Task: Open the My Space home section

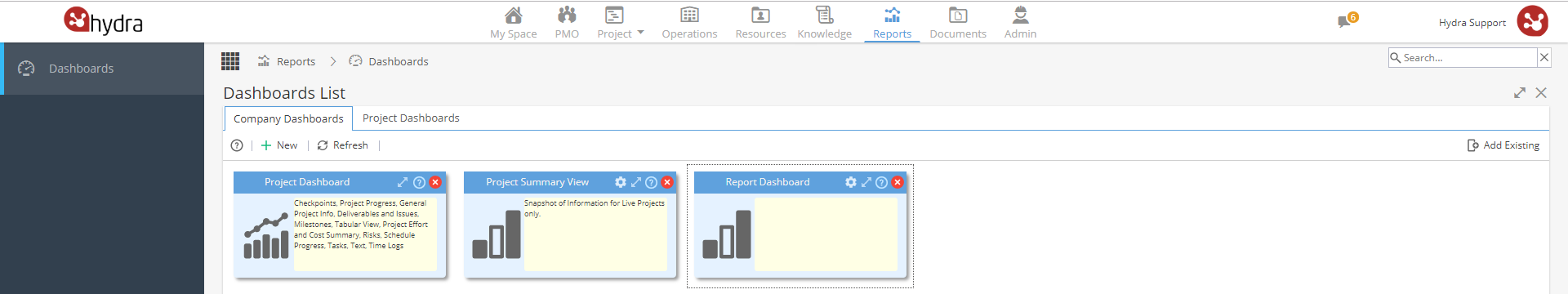Action: pyautogui.click(x=513, y=23)
